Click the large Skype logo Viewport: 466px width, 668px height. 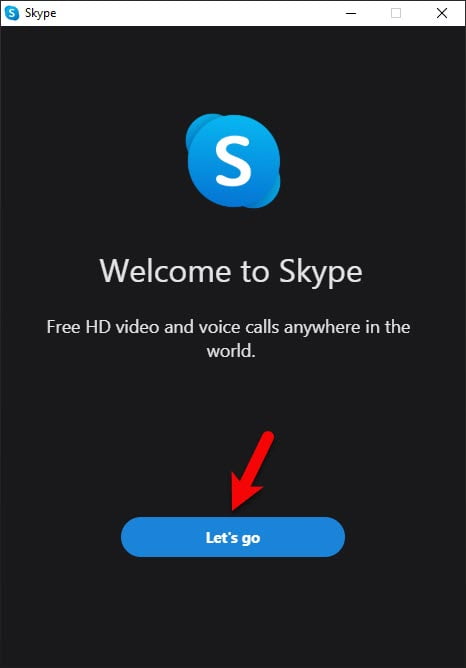pyautogui.click(x=233, y=161)
